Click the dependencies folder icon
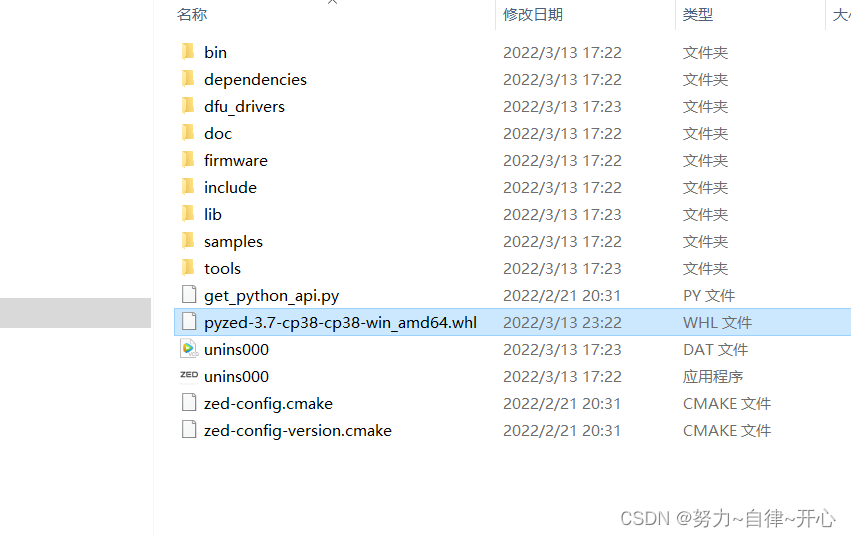851x537 pixels. pyautogui.click(x=188, y=79)
